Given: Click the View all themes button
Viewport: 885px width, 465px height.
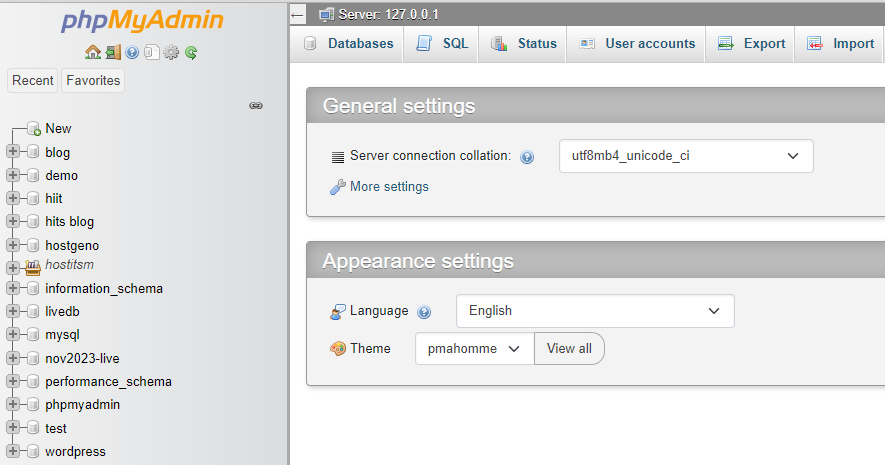Looking at the screenshot, I should (x=569, y=349).
